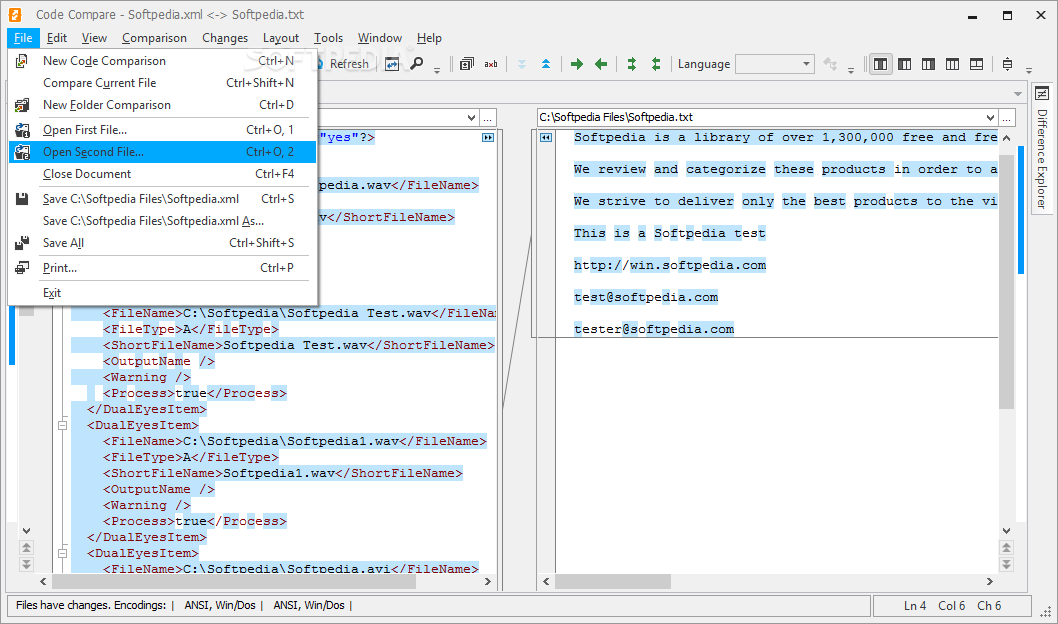Choose Open Second File menu entry
The width and height of the screenshot is (1058, 624).
[x=162, y=152]
